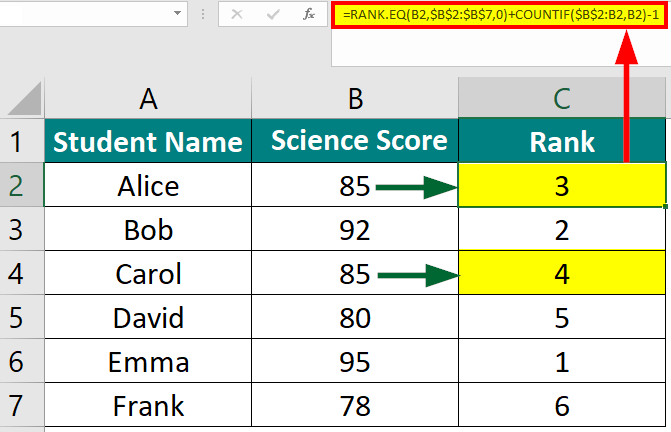Select column A header
671x432 pixels.
click(x=148, y=98)
